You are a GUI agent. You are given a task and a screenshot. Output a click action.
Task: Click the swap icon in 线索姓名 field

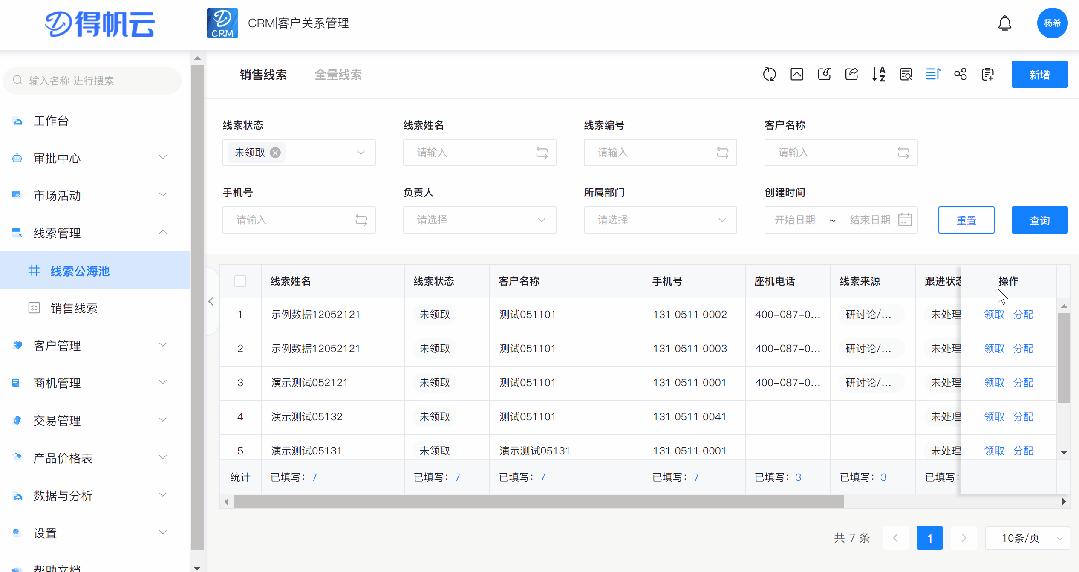click(x=542, y=153)
